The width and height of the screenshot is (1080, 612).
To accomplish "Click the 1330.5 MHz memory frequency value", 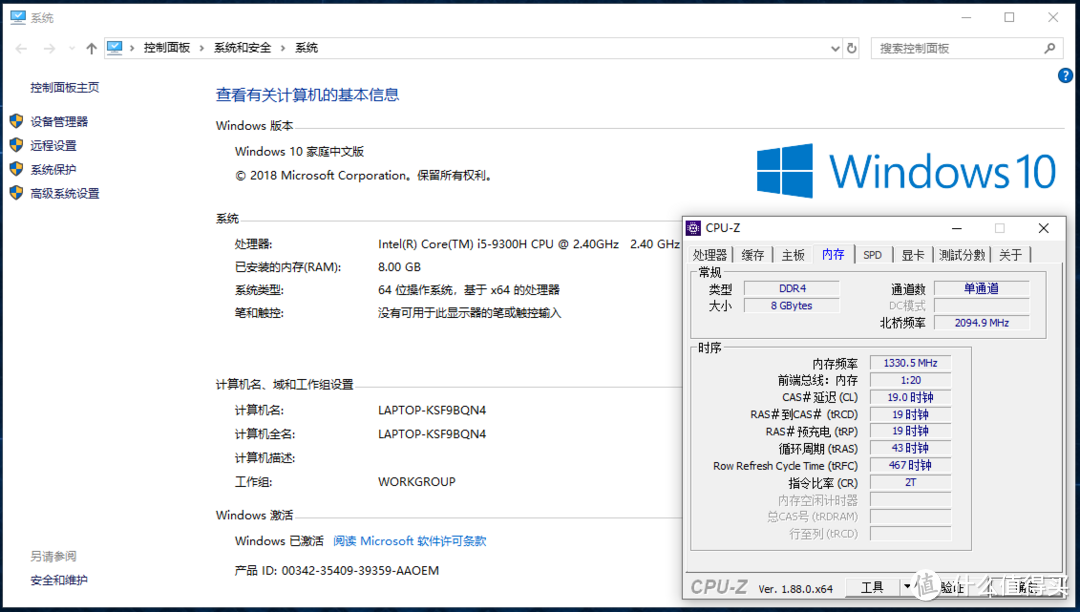I will click(911, 363).
